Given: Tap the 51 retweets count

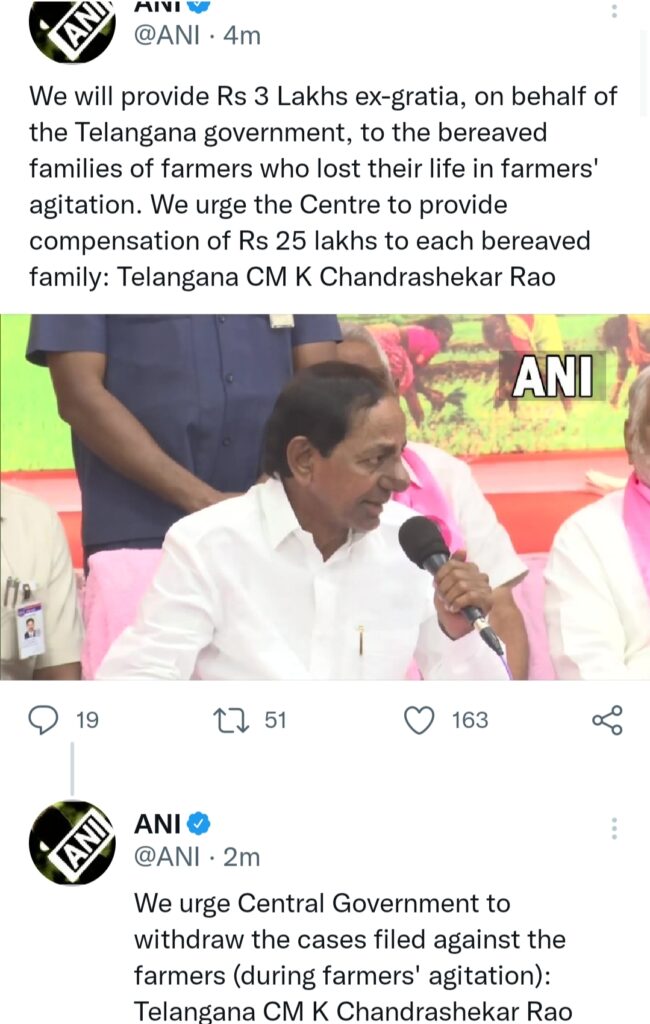Looking at the screenshot, I should pyautogui.click(x=276, y=720).
